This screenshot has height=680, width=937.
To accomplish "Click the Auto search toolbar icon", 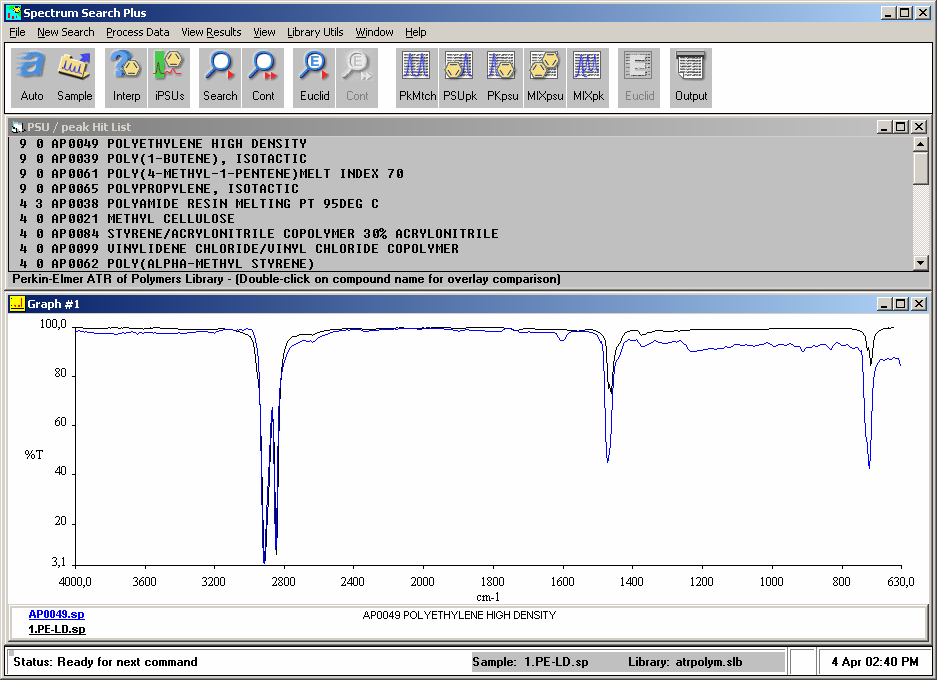I will [x=32, y=78].
